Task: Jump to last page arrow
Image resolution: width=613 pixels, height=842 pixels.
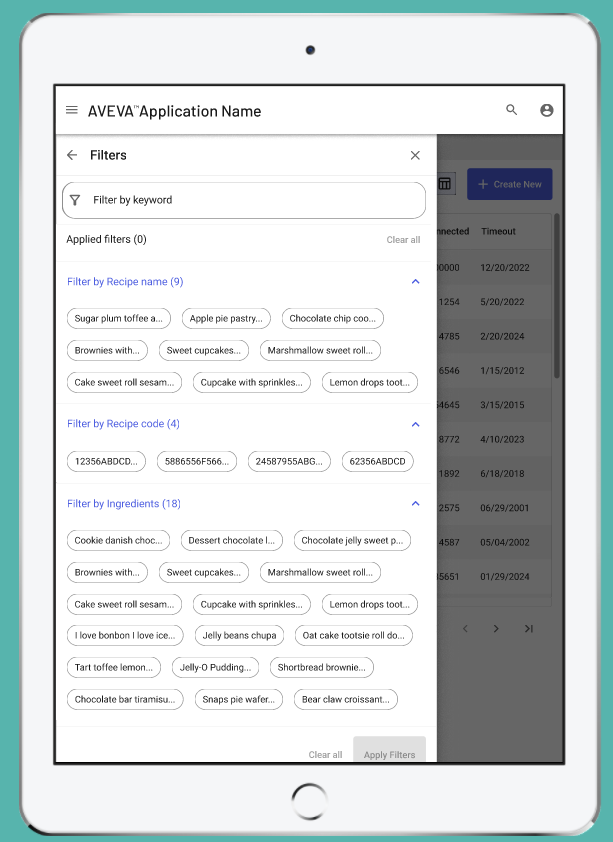Action: [529, 628]
